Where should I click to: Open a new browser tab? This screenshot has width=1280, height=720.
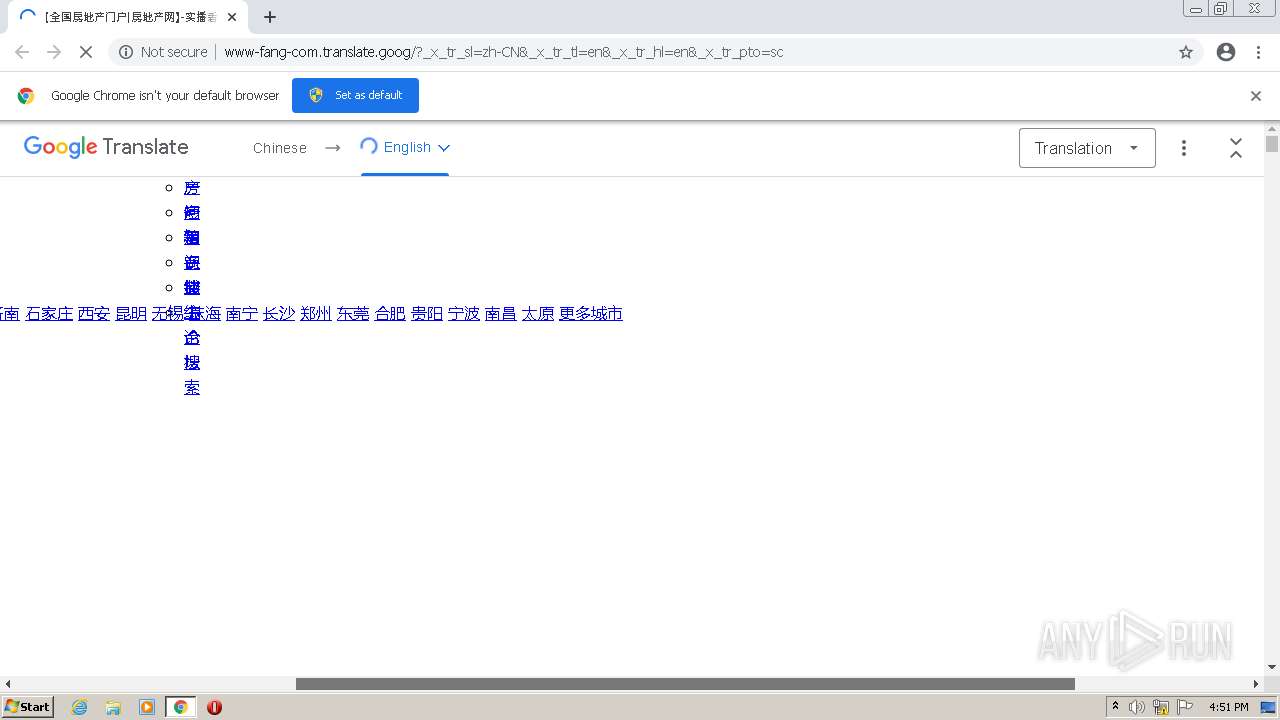[270, 17]
